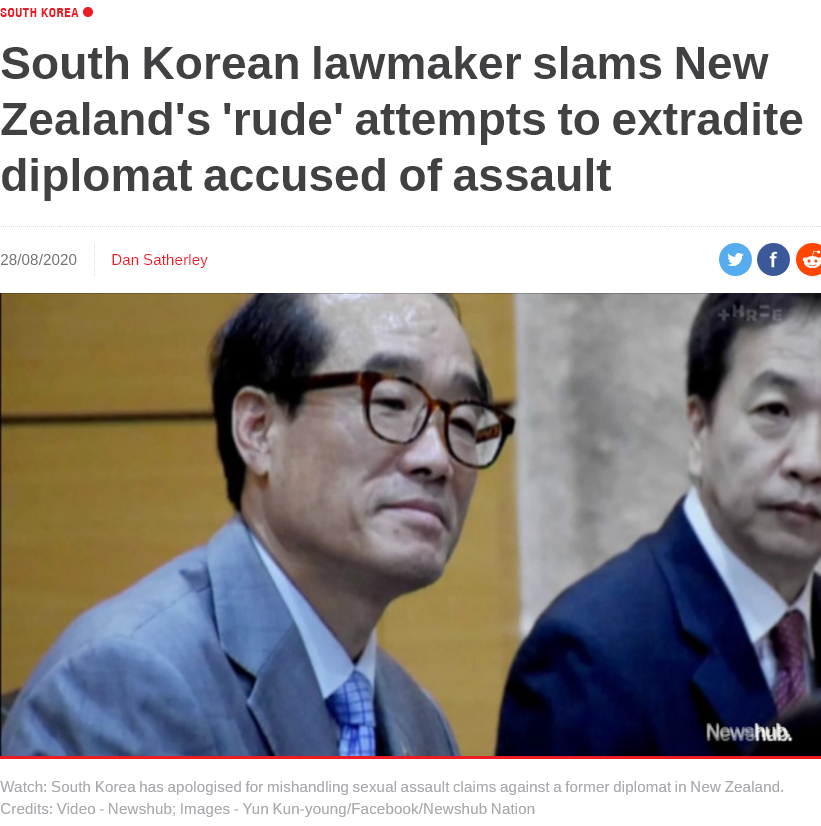Share the article on Reddit
The image size is (821, 826).
(x=809, y=260)
